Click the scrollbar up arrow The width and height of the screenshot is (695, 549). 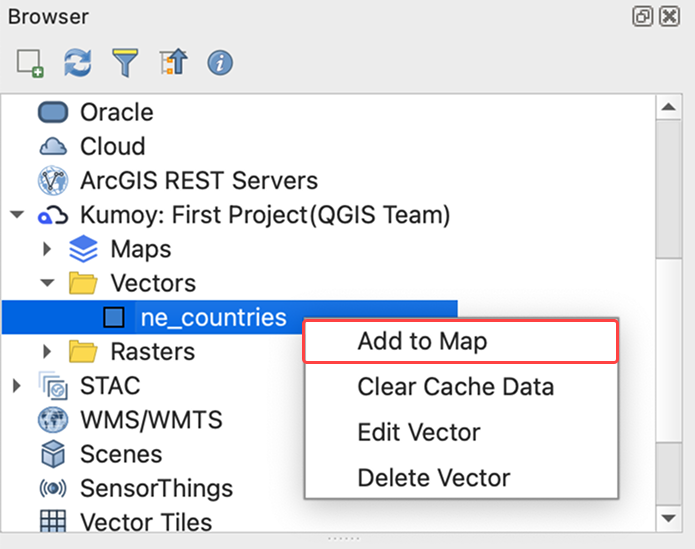668,107
